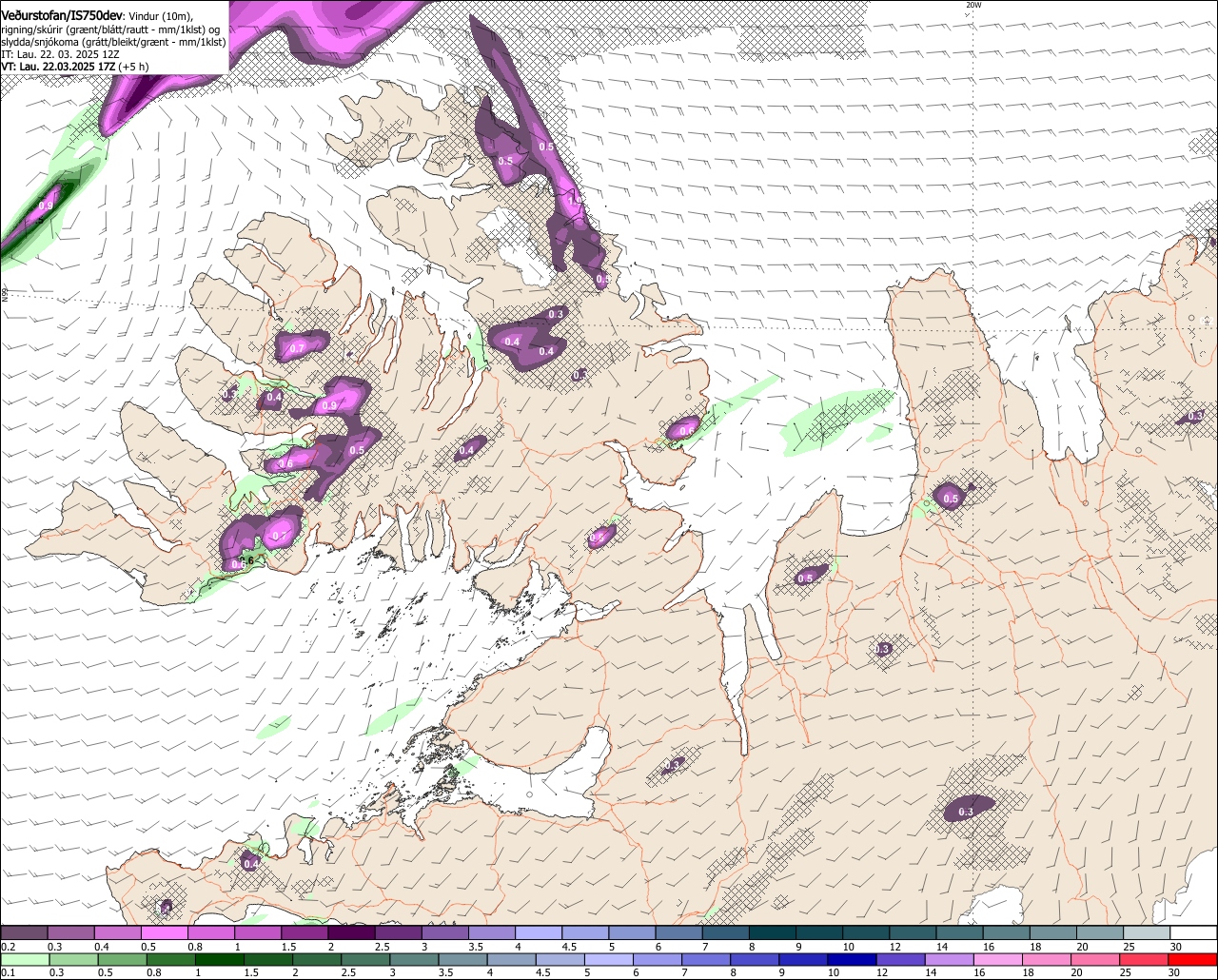
Task: Pick upper legend swatch between 0.2 and 0.3
Action: pos(24,932)
